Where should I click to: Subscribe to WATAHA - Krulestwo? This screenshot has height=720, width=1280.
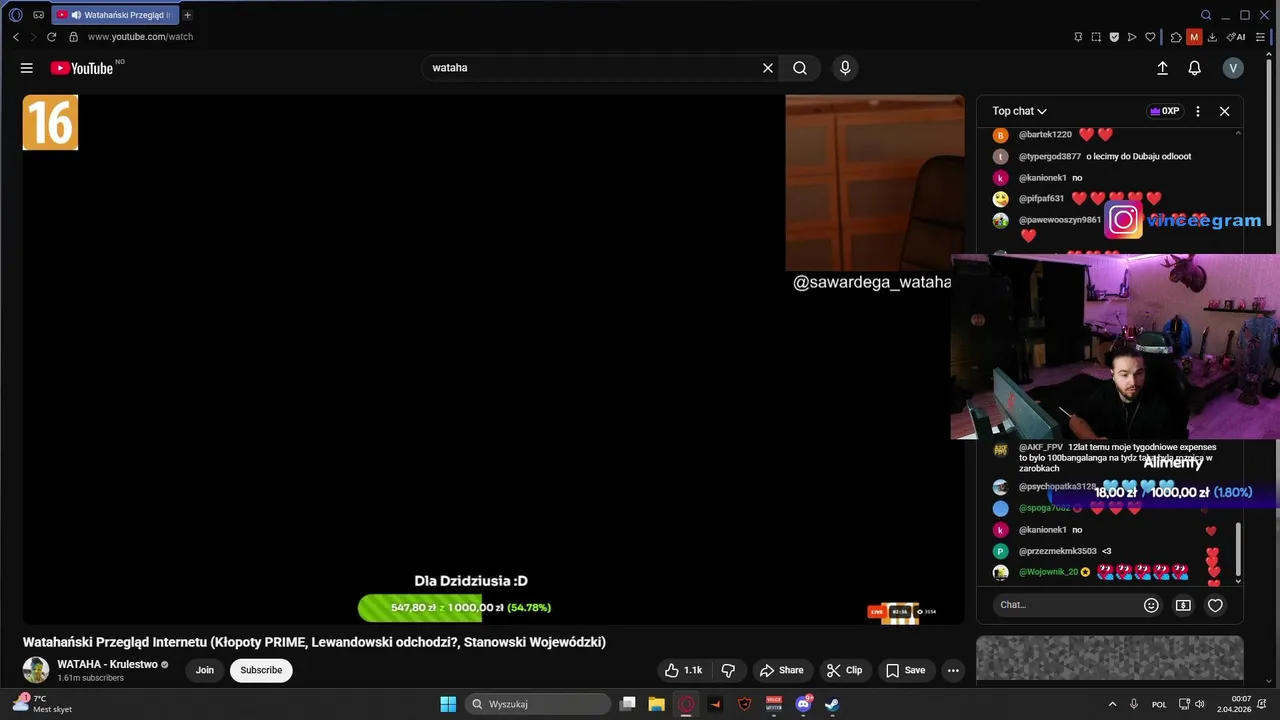[261, 670]
